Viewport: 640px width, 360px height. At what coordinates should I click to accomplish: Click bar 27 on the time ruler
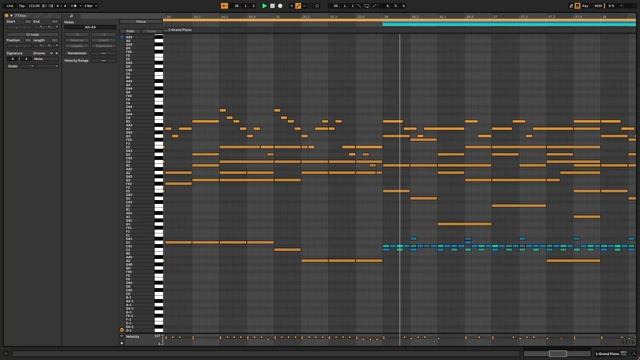[x=495, y=17]
